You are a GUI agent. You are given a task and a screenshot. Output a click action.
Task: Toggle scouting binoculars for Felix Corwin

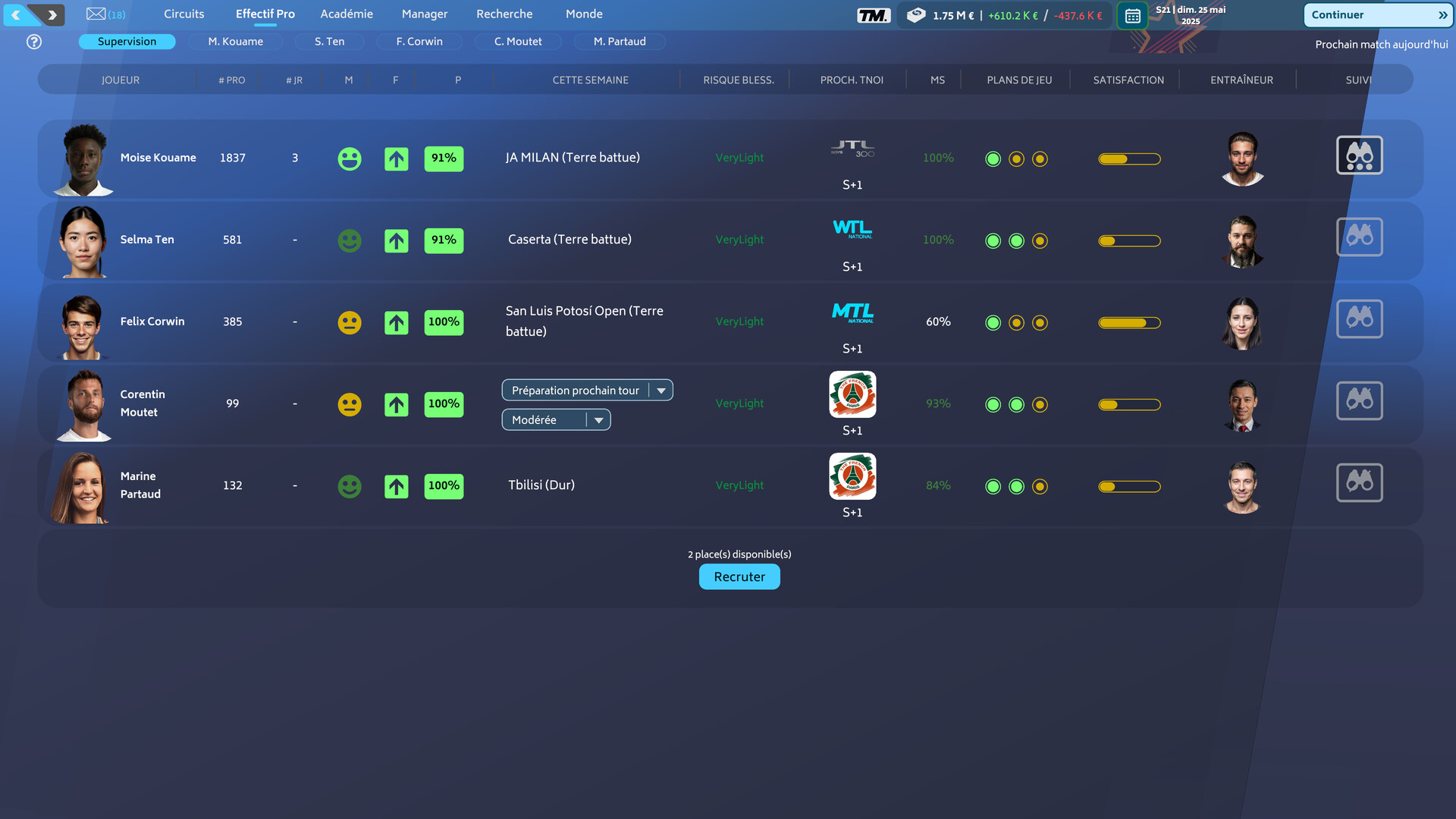coord(1359,319)
